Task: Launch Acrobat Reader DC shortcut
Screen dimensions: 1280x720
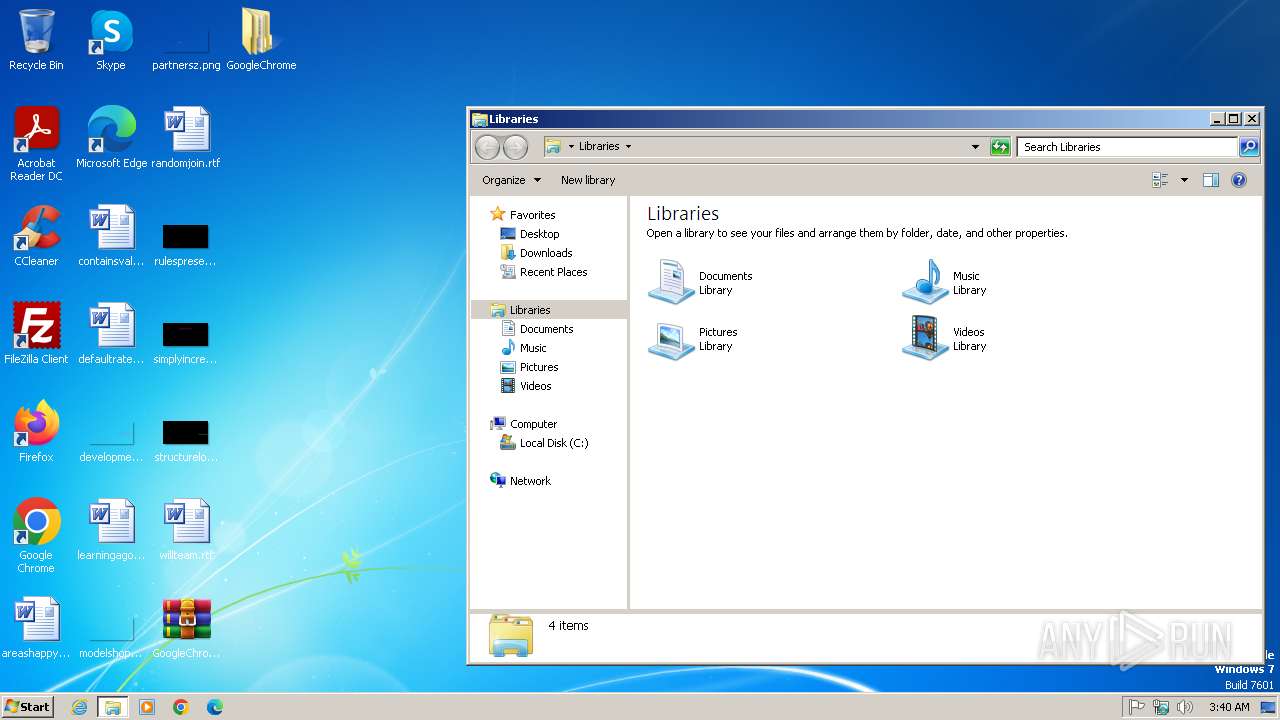Action: [x=36, y=144]
